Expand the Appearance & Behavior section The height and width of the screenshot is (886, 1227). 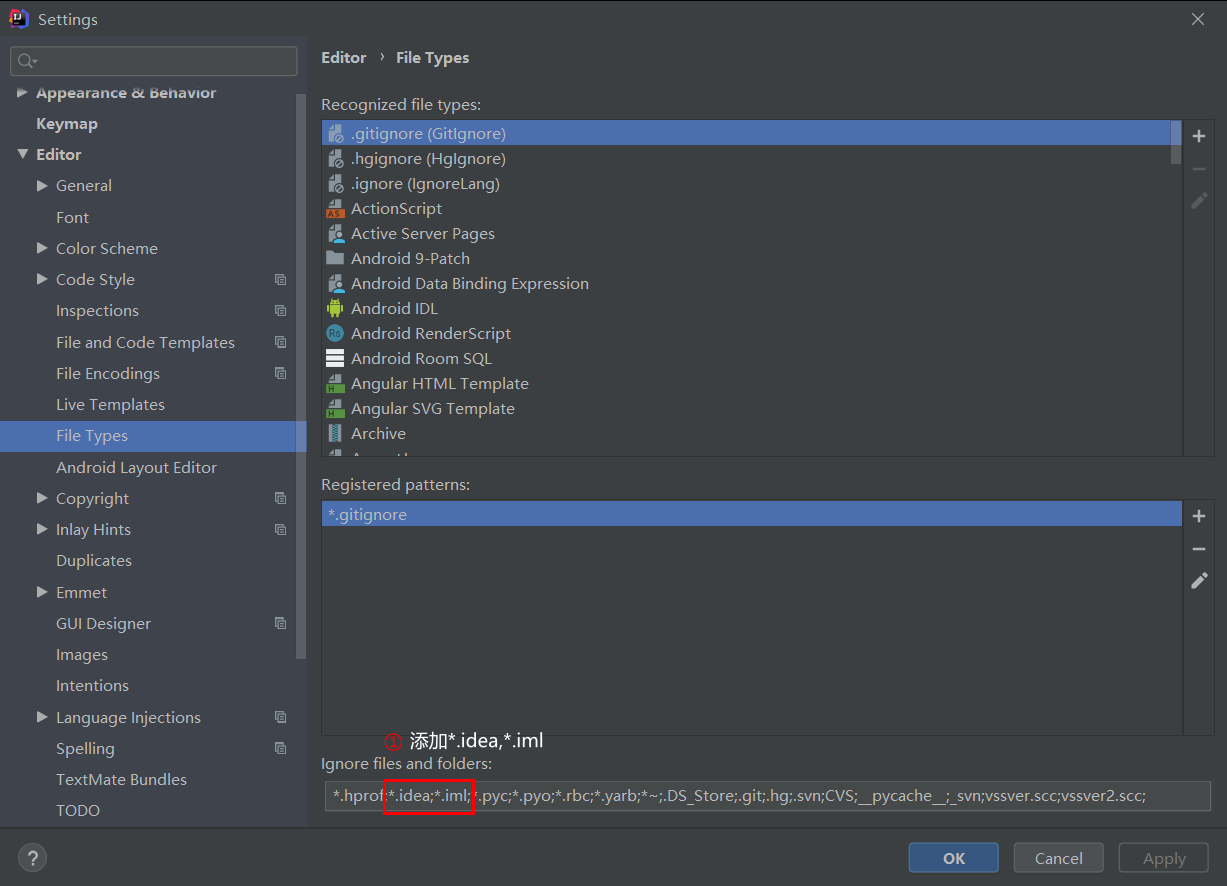click(22, 92)
